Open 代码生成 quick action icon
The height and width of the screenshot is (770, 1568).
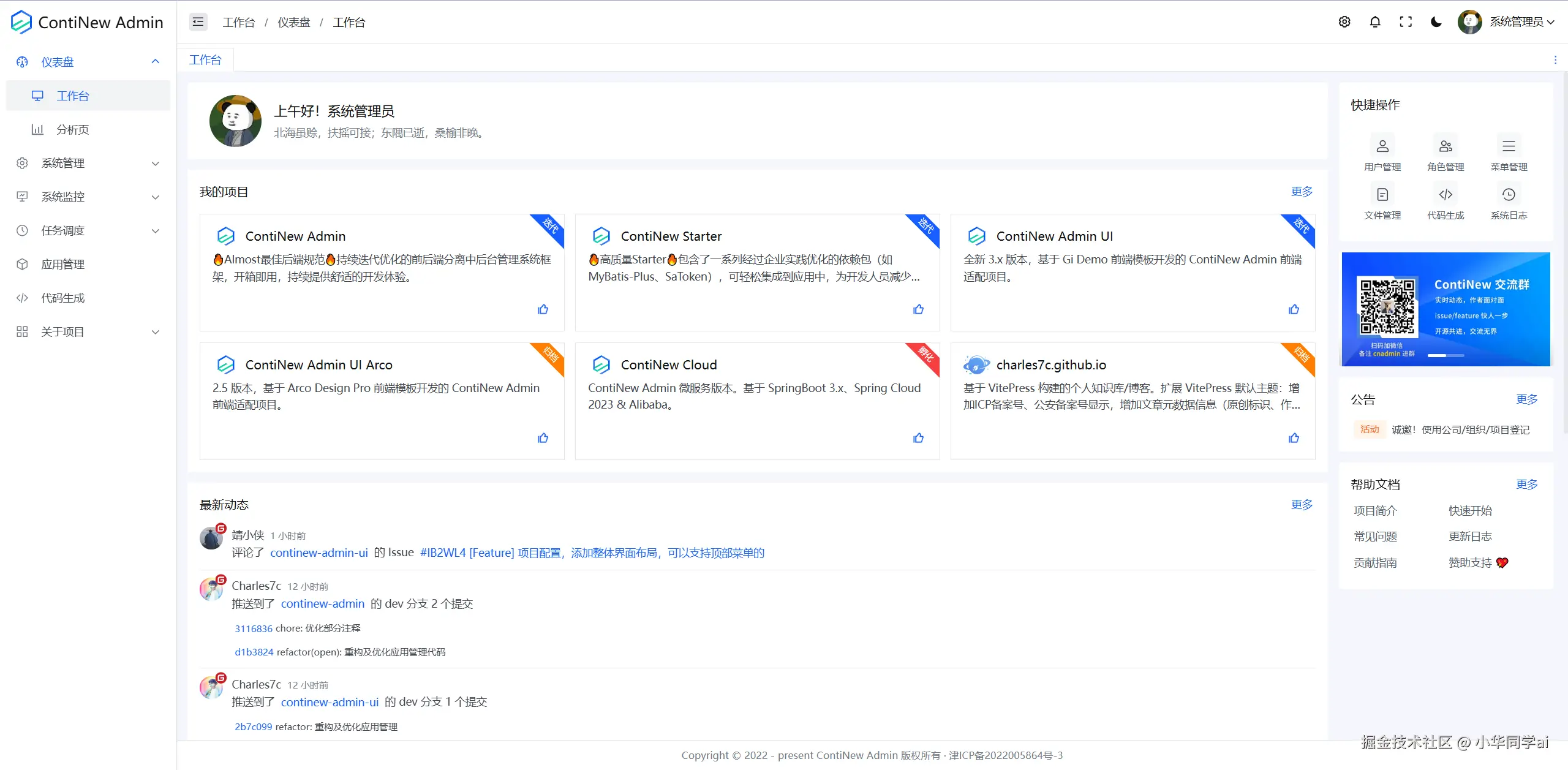click(1445, 195)
